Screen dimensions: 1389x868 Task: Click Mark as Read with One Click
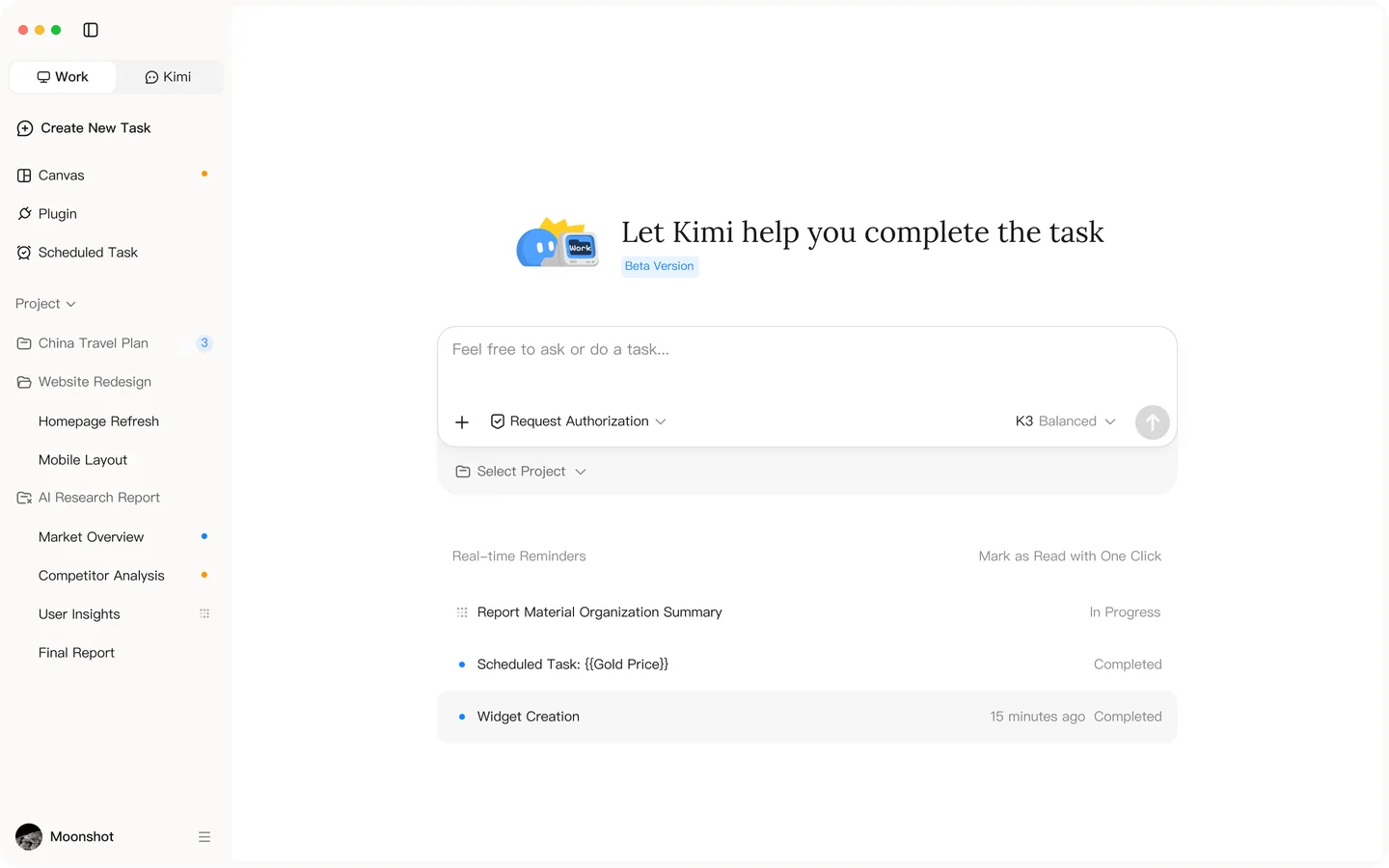1070,556
